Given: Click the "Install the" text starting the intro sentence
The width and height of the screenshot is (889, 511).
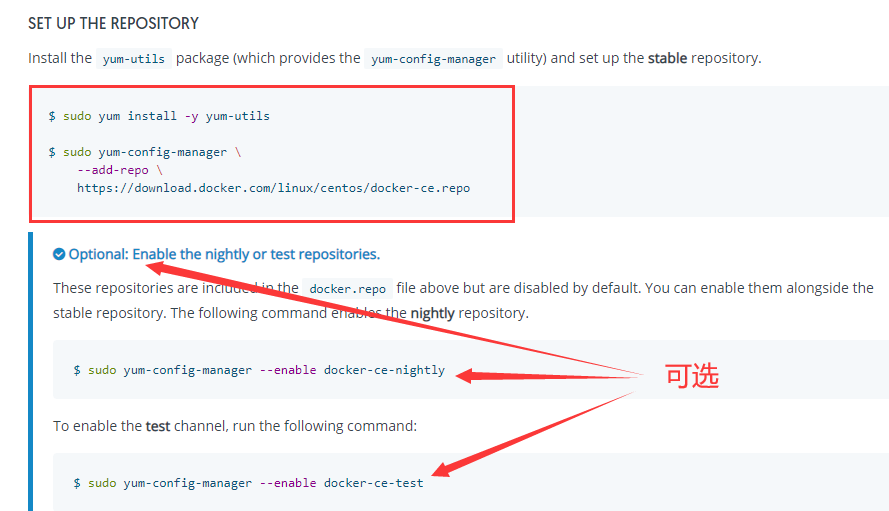Looking at the screenshot, I should pyautogui.click(x=60, y=58).
